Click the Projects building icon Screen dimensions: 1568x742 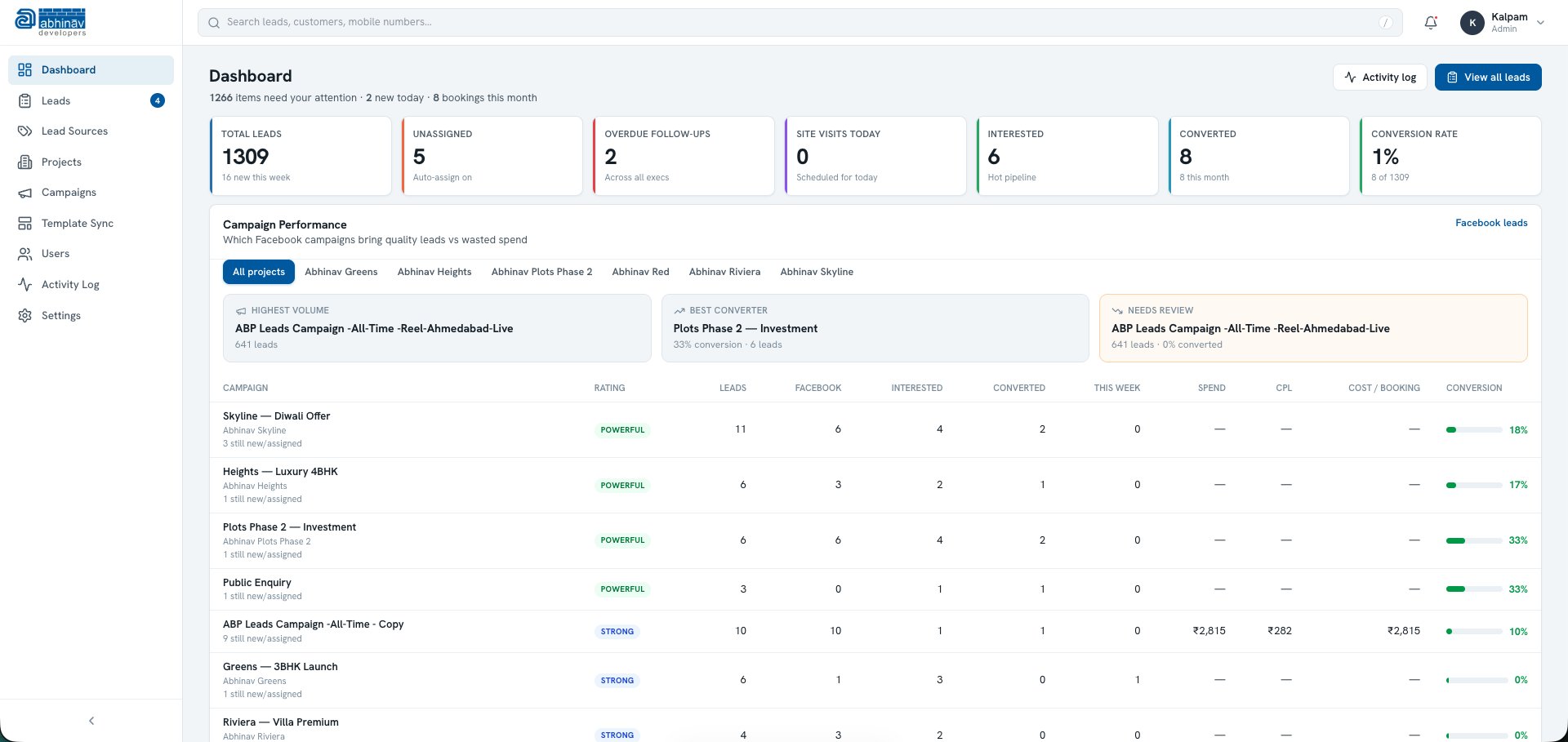pyautogui.click(x=25, y=162)
